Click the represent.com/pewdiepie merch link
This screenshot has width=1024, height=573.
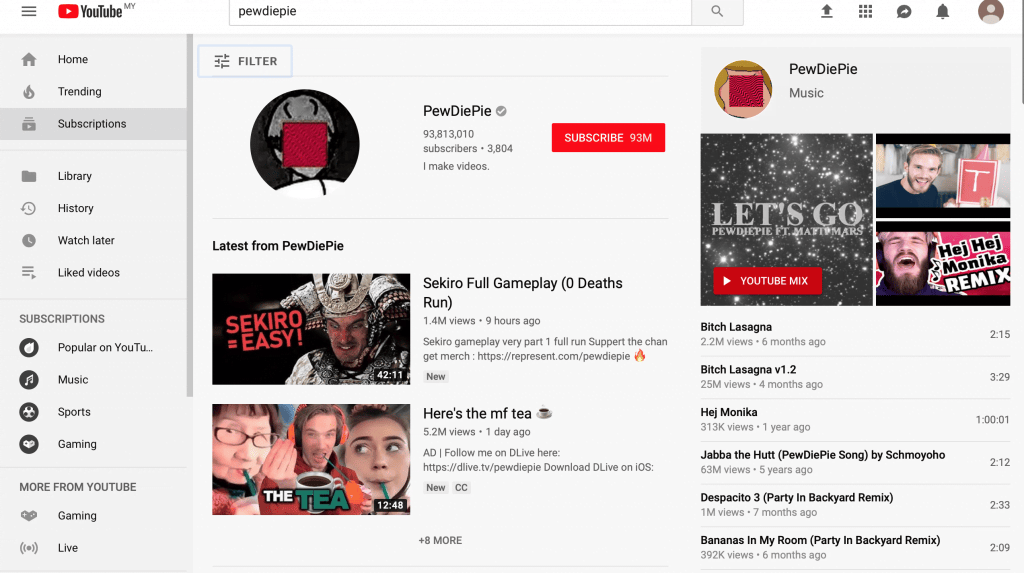553,356
